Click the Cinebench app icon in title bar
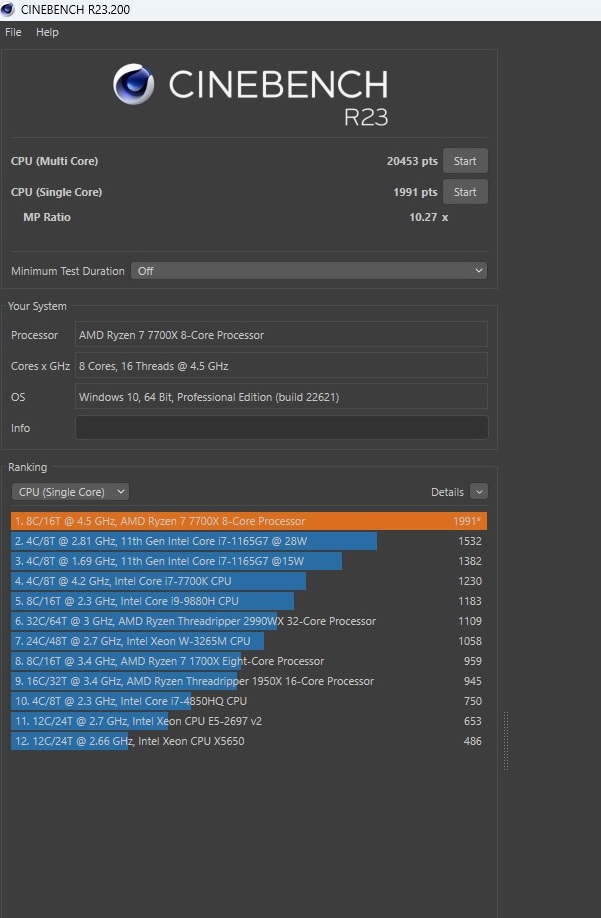 [8, 9]
